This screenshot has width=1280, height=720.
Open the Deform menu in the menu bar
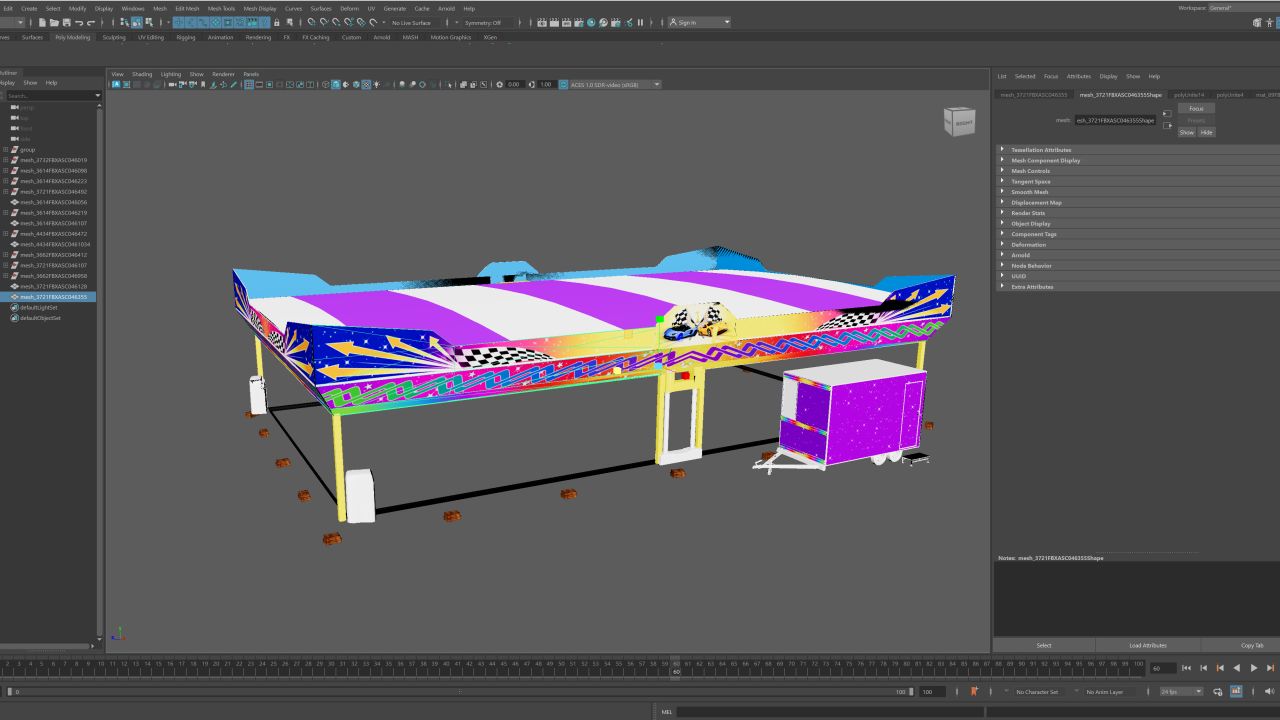[349, 8]
